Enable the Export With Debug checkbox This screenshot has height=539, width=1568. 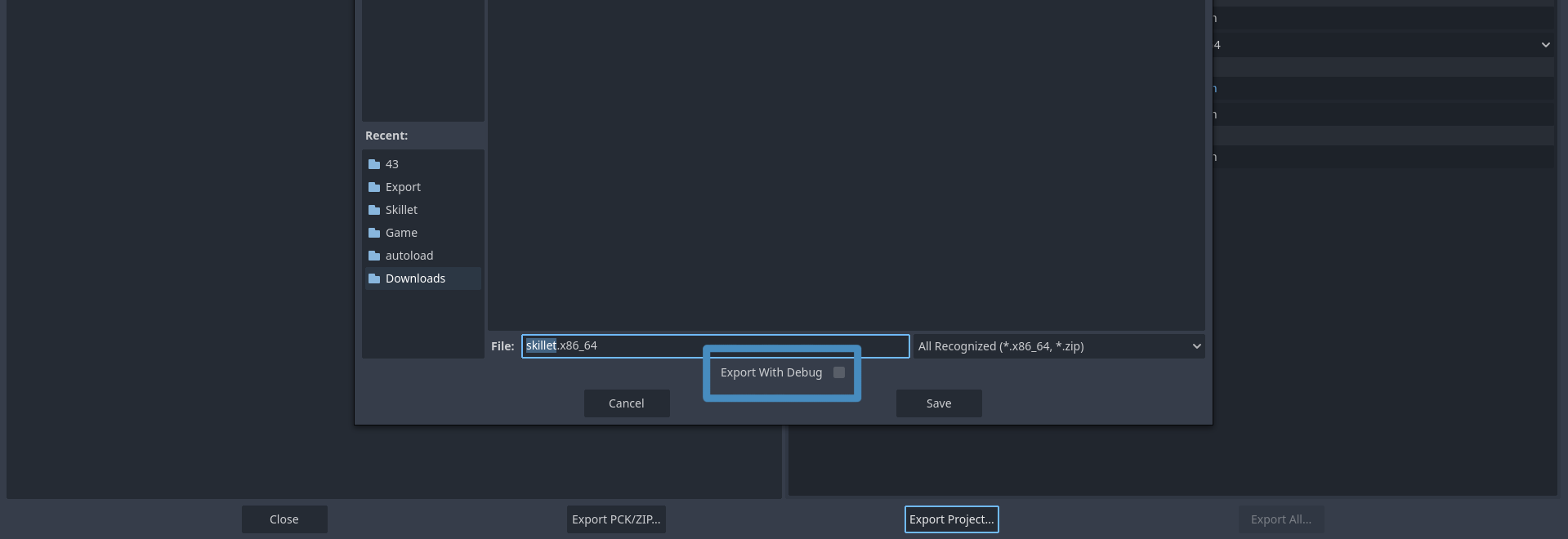click(838, 372)
